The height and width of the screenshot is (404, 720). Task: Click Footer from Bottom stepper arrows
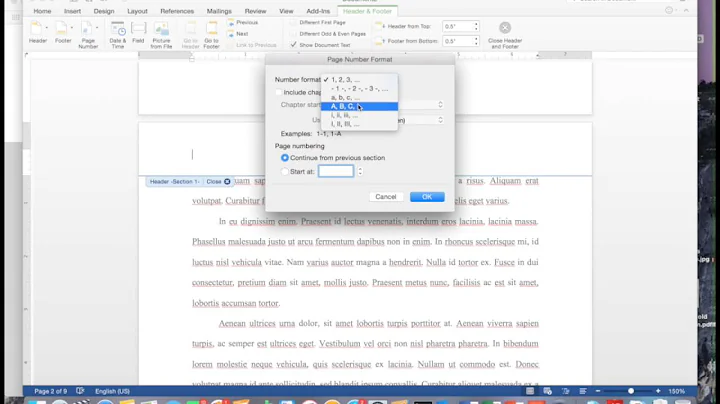coord(476,41)
